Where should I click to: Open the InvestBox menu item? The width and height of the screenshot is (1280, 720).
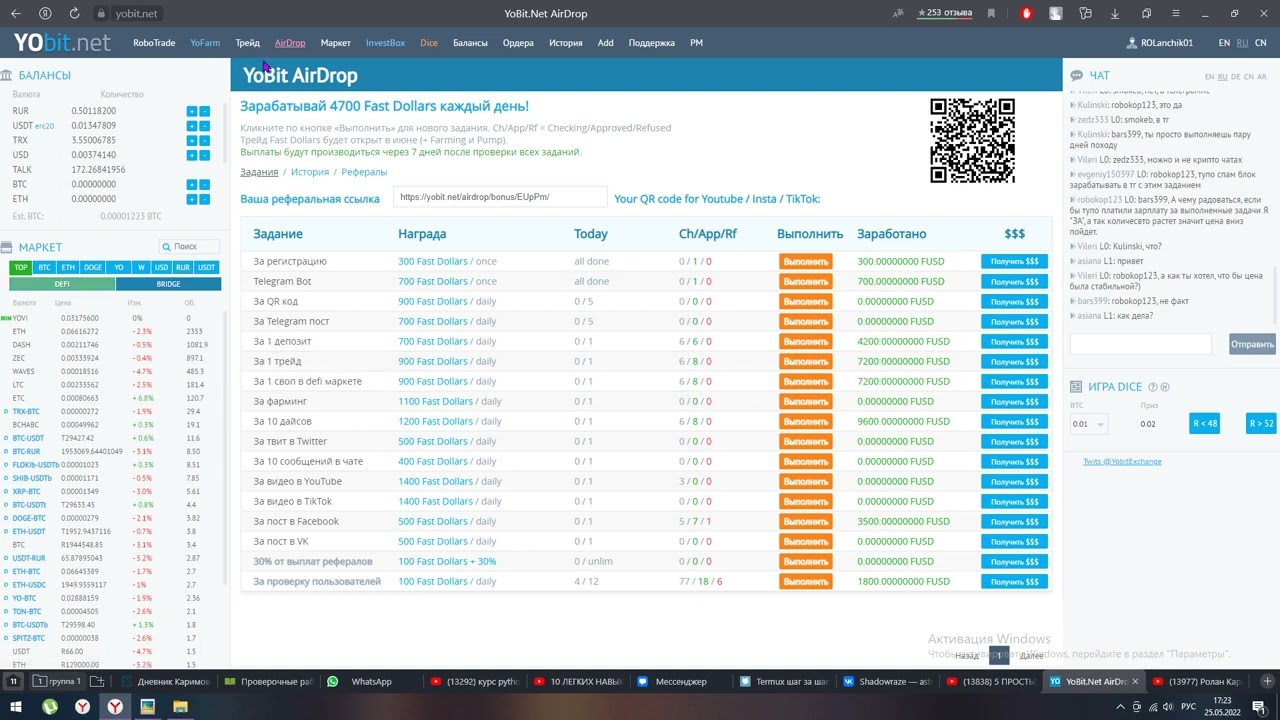point(385,43)
